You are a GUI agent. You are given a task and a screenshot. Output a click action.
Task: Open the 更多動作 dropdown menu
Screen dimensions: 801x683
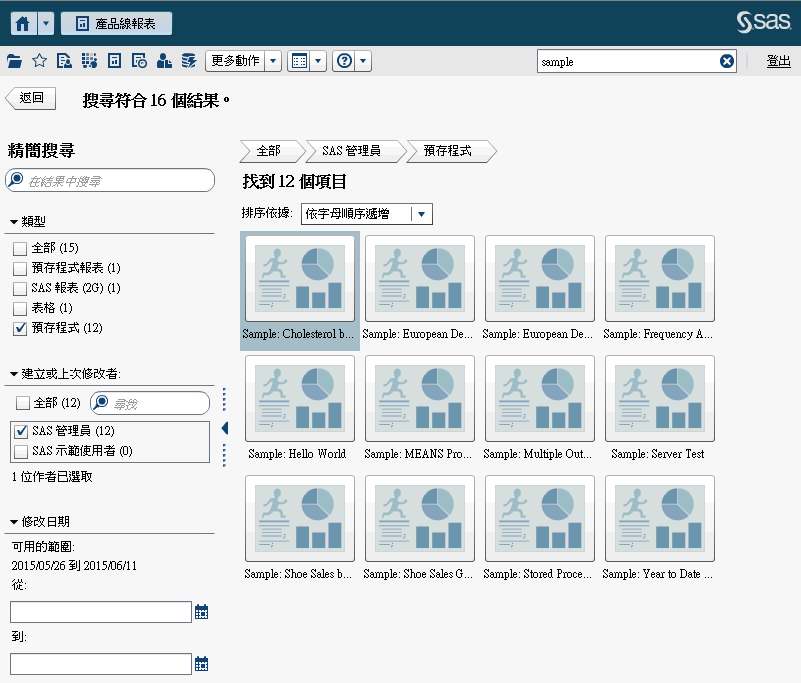[x=237, y=60]
